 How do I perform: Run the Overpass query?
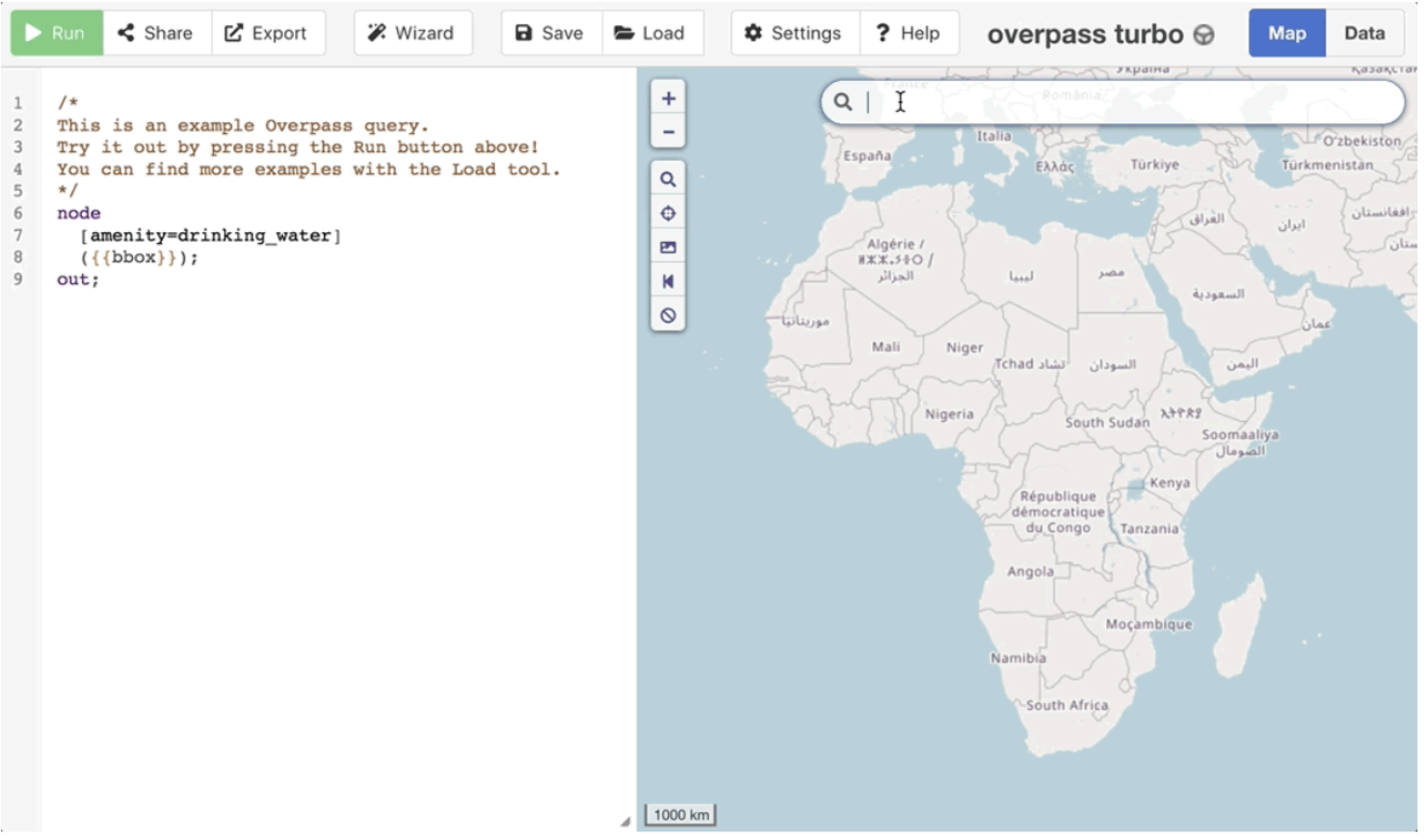click(57, 33)
